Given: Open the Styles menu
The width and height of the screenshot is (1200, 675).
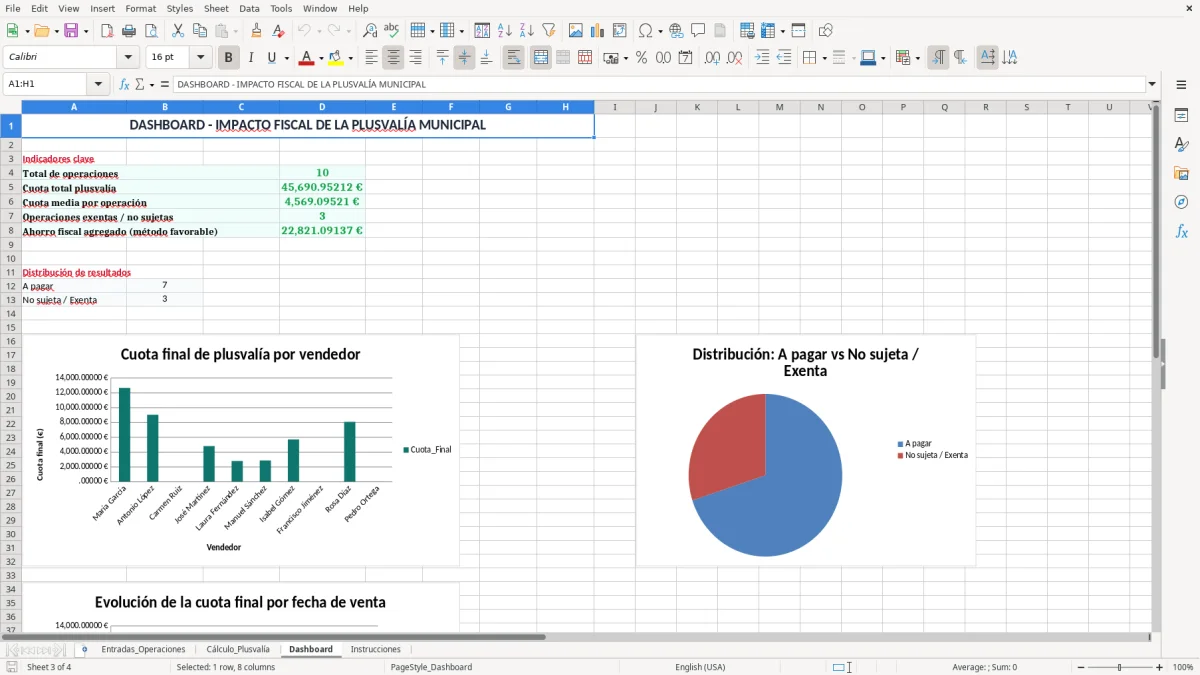Looking at the screenshot, I should pos(180,8).
